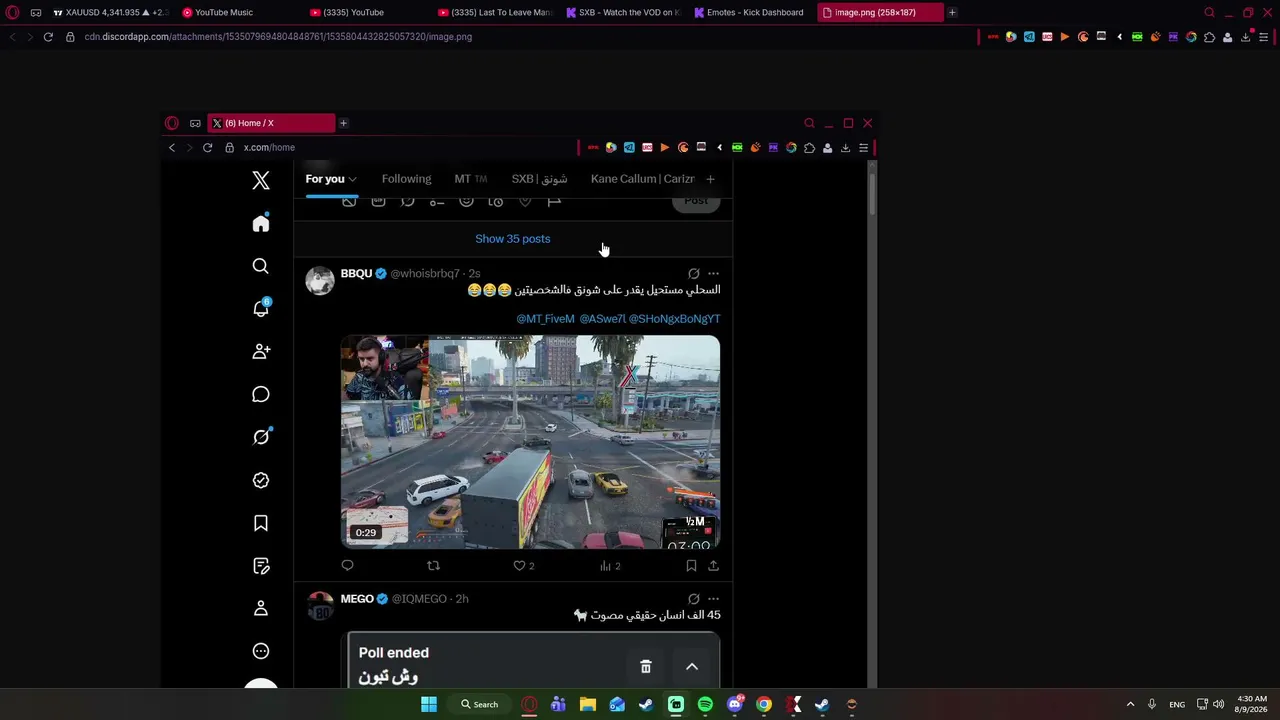The height and width of the screenshot is (720, 1280).
Task: Open the @IQMEGO handle
Action: pos(419,599)
